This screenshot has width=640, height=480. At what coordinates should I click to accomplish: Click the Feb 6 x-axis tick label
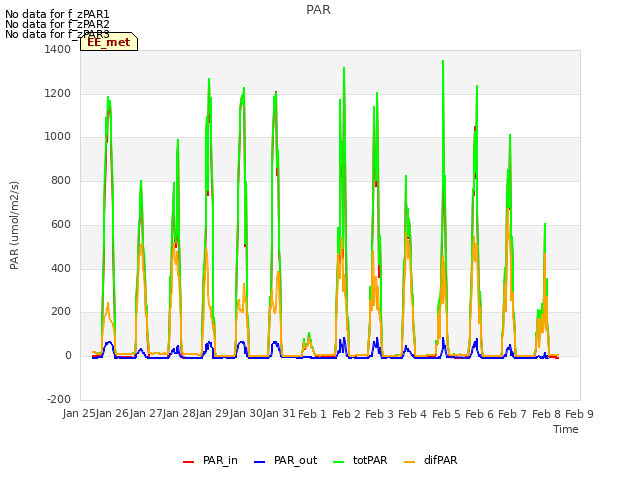click(480, 414)
